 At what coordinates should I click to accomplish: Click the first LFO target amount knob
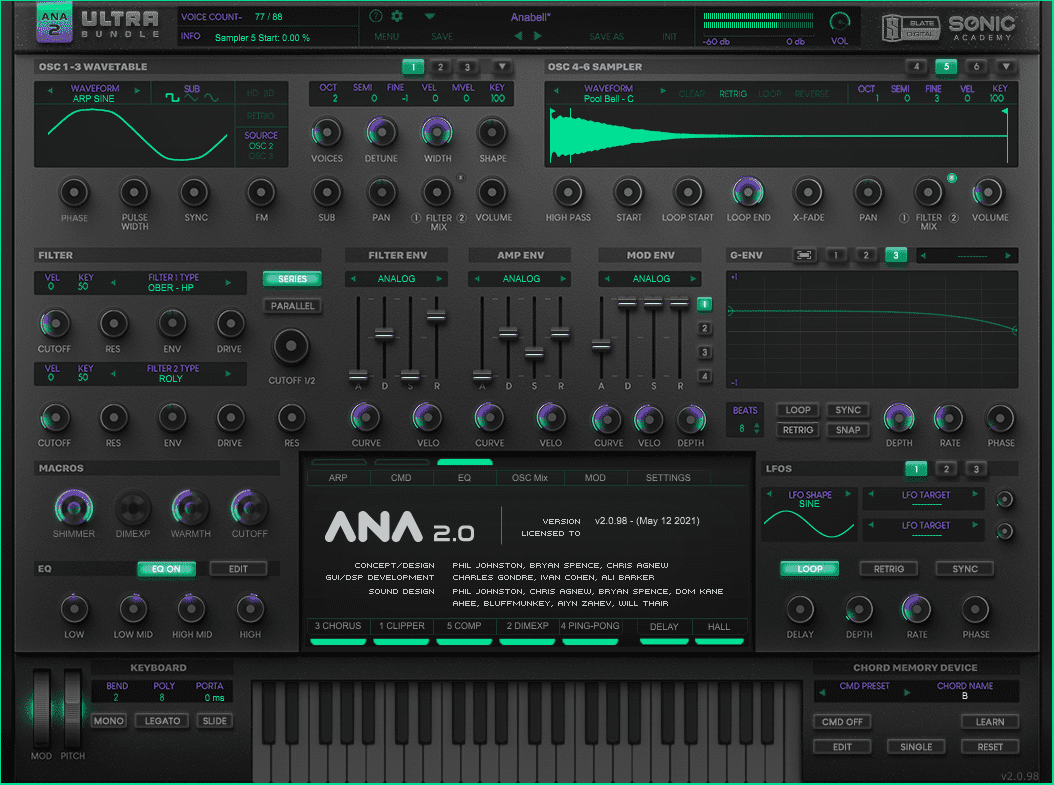point(1004,499)
